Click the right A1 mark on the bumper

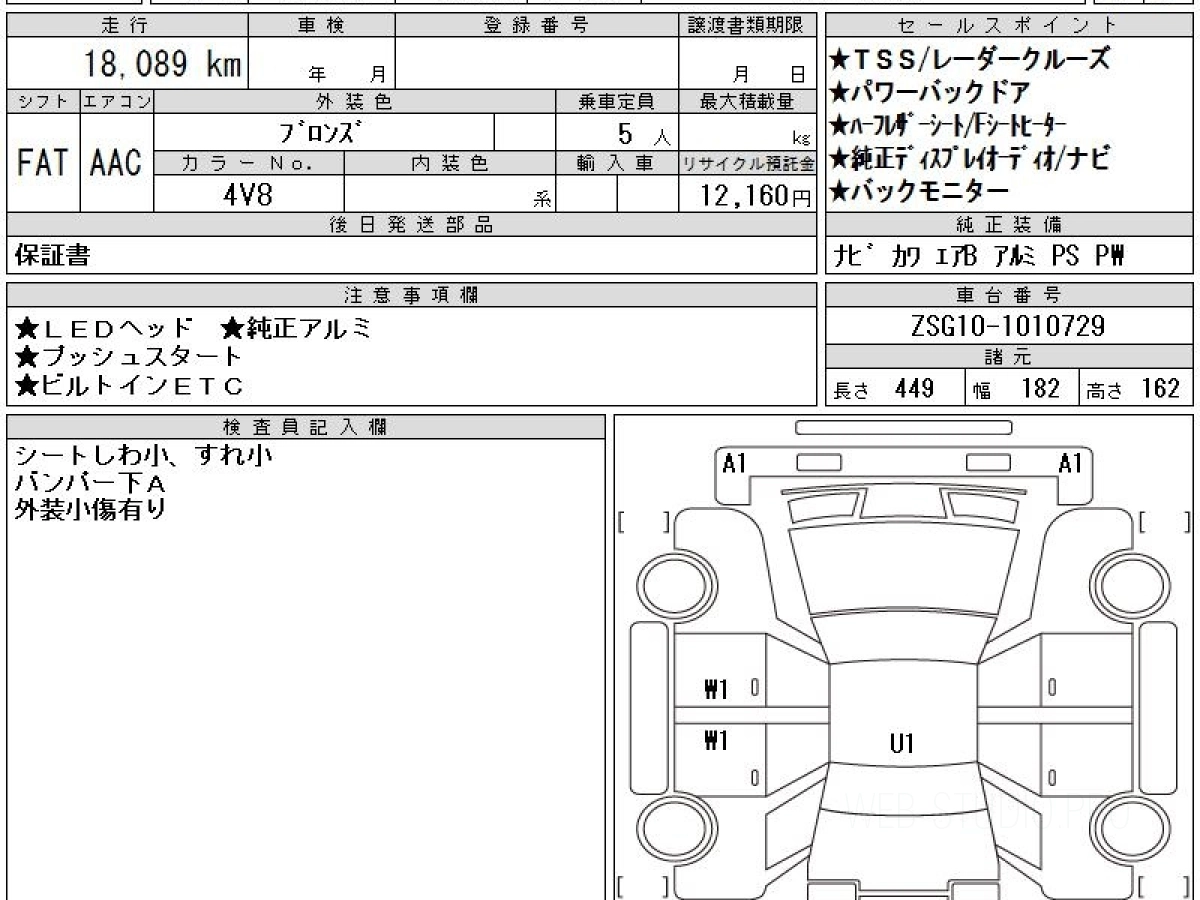[1071, 463]
